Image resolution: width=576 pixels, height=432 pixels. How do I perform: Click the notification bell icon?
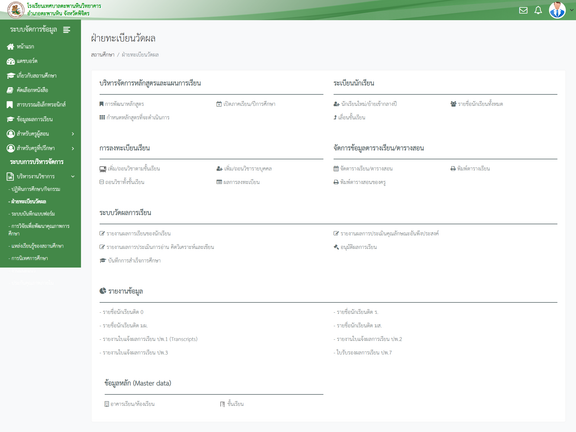pyautogui.click(x=538, y=10)
